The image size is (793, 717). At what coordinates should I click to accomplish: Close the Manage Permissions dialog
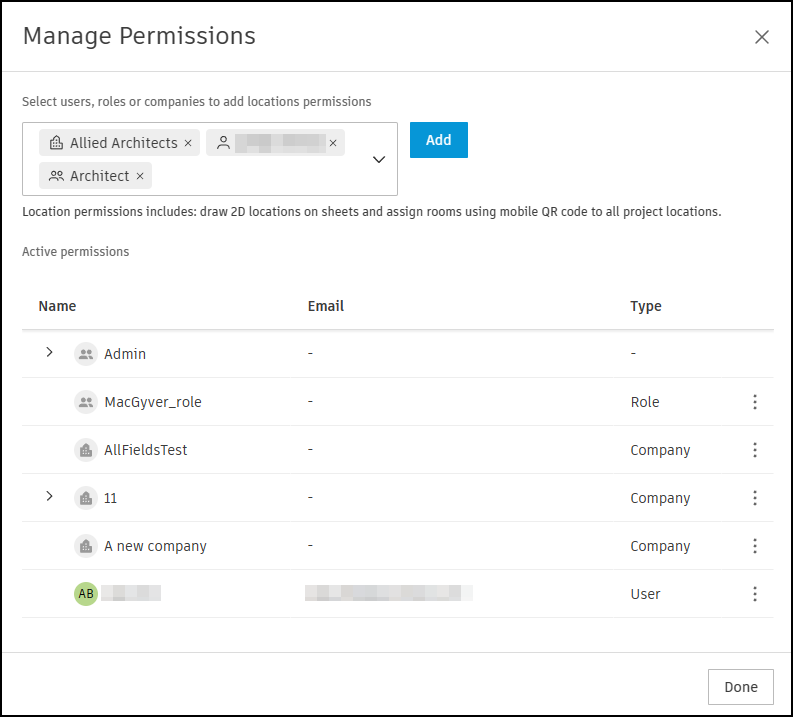tap(762, 37)
